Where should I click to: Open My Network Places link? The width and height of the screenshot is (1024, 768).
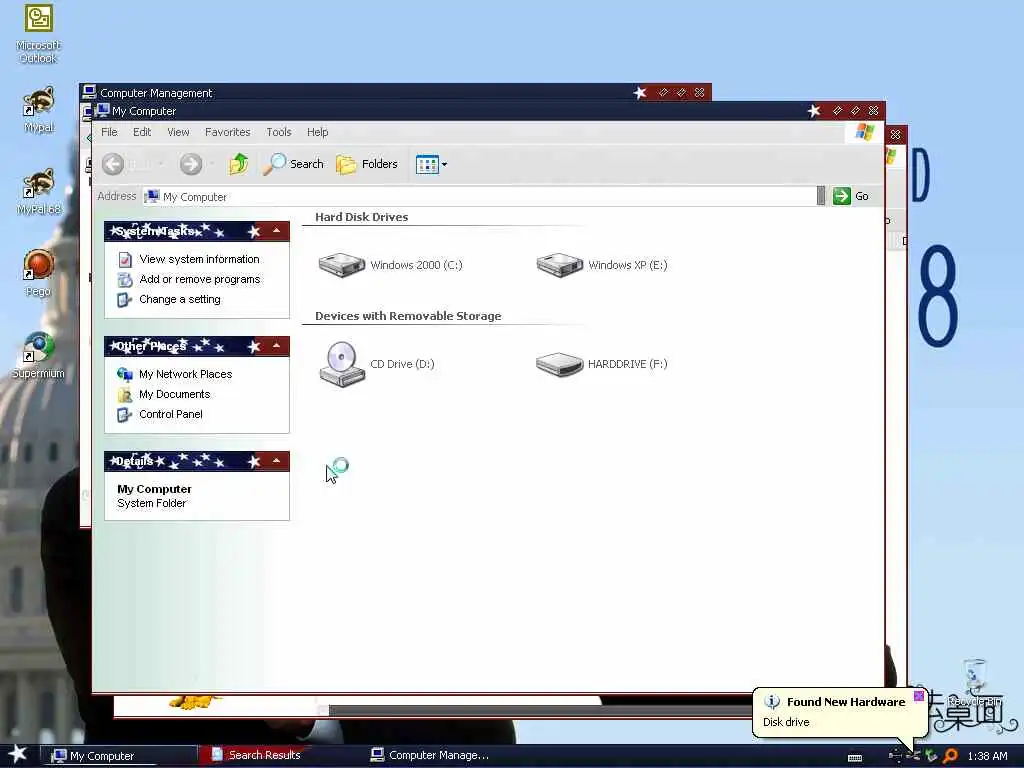click(x=185, y=374)
